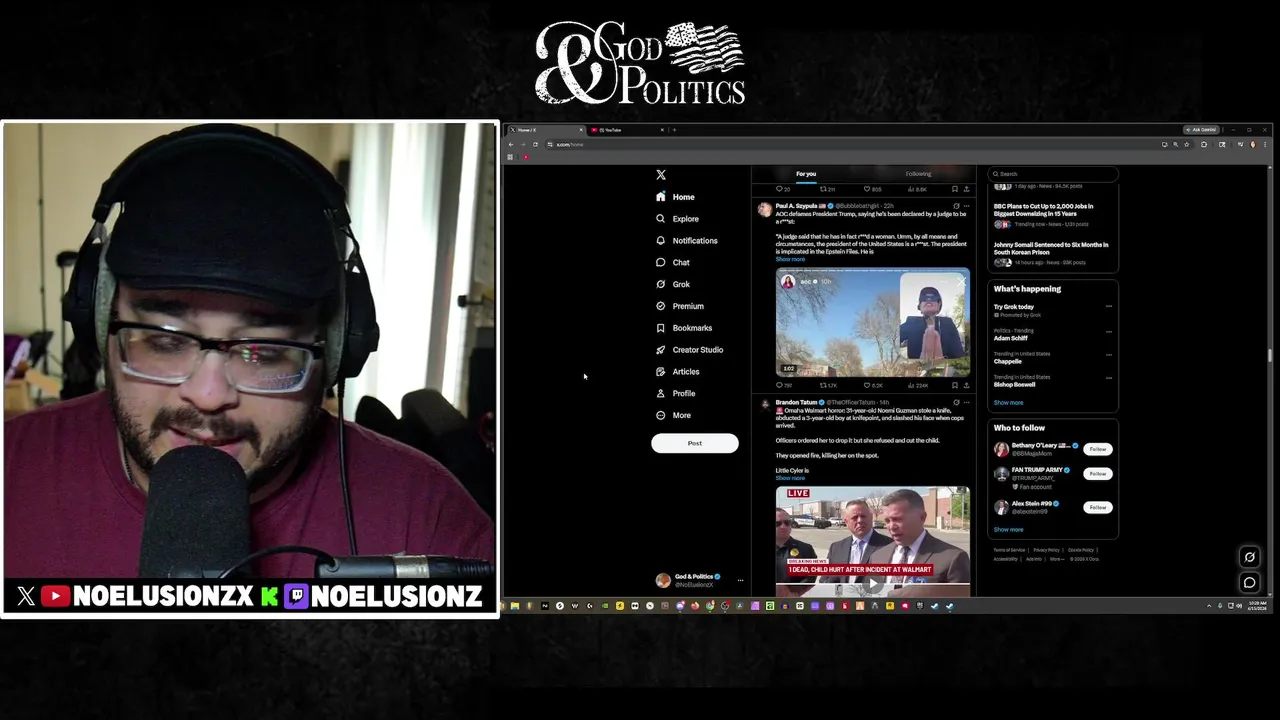Click the Ask Gemini button

coord(1201,130)
